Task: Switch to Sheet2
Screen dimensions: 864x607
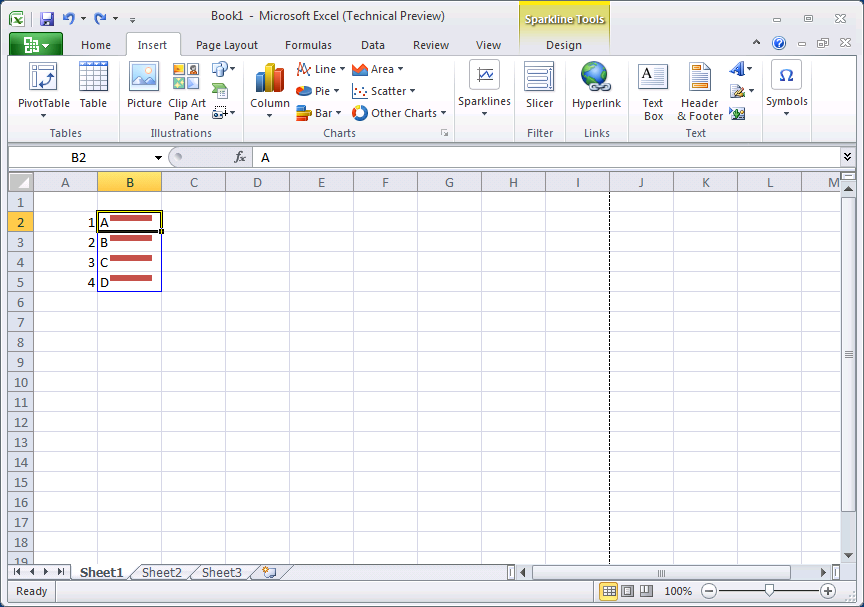Action: [161, 572]
